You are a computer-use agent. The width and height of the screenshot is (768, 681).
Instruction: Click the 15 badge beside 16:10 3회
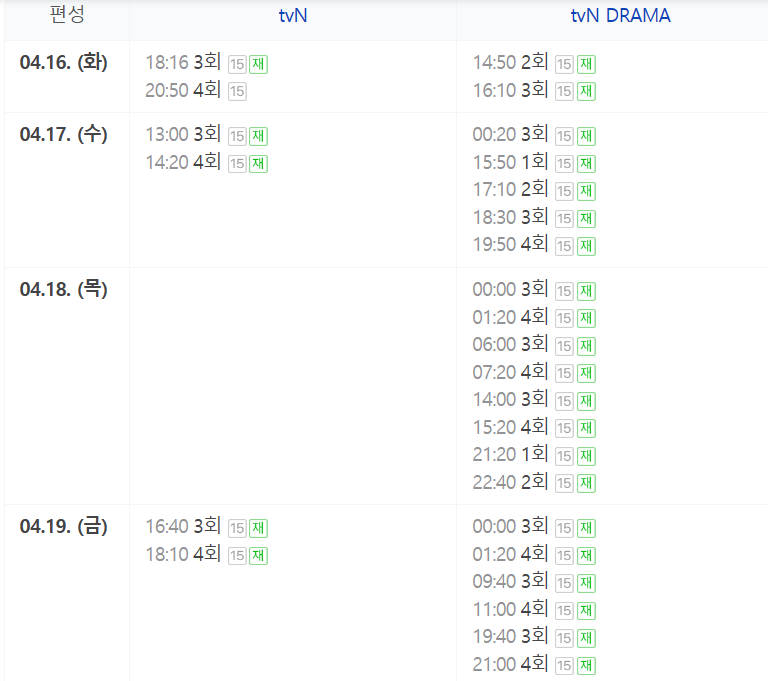tap(564, 92)
